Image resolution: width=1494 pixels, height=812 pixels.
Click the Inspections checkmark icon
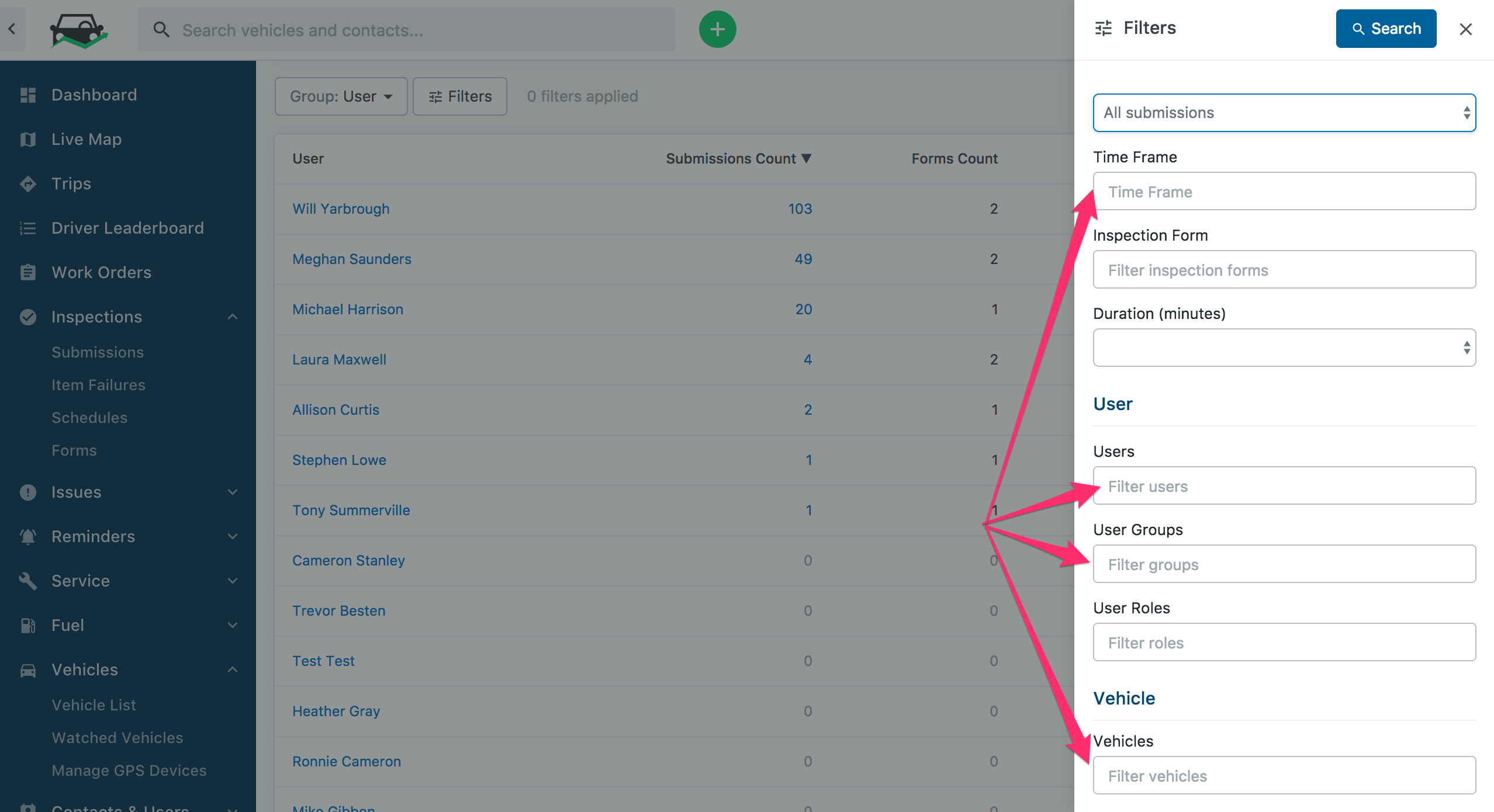tap(27, 317)
